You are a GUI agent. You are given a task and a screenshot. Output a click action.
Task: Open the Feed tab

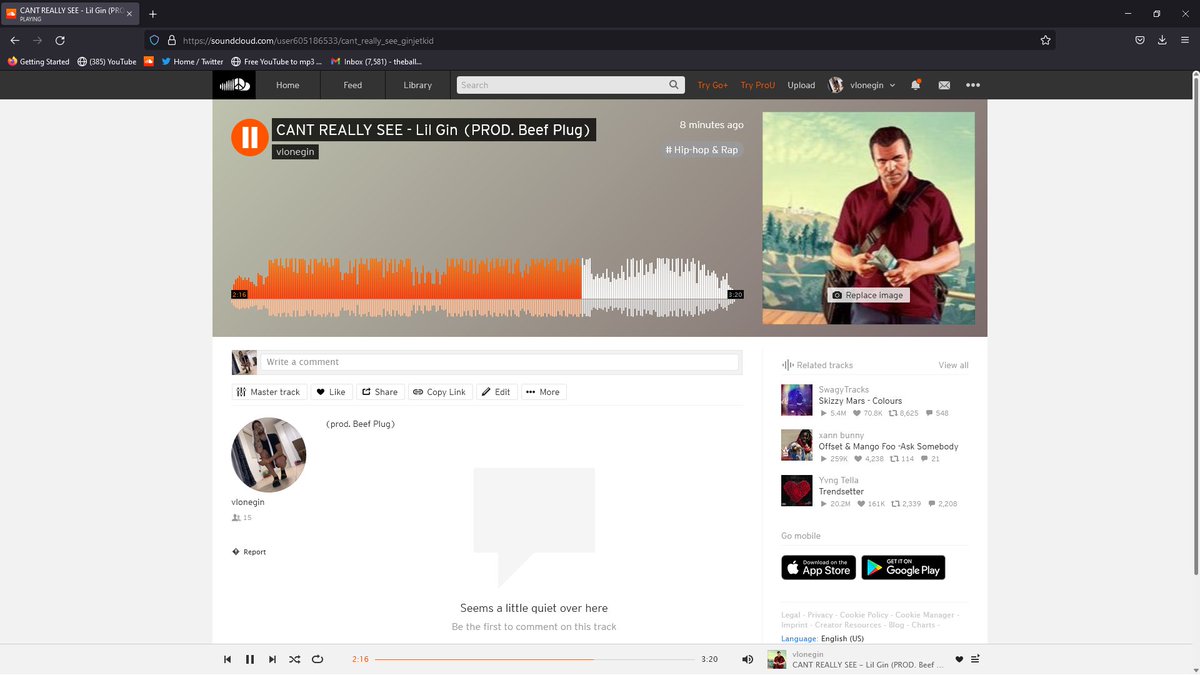pos(353,85)
